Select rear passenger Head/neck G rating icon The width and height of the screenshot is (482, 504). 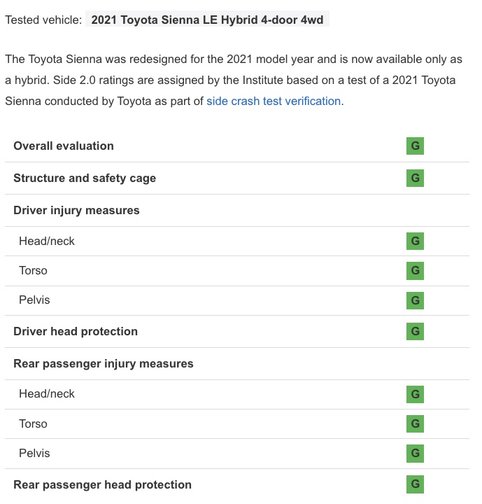click(x=415, y=394)
